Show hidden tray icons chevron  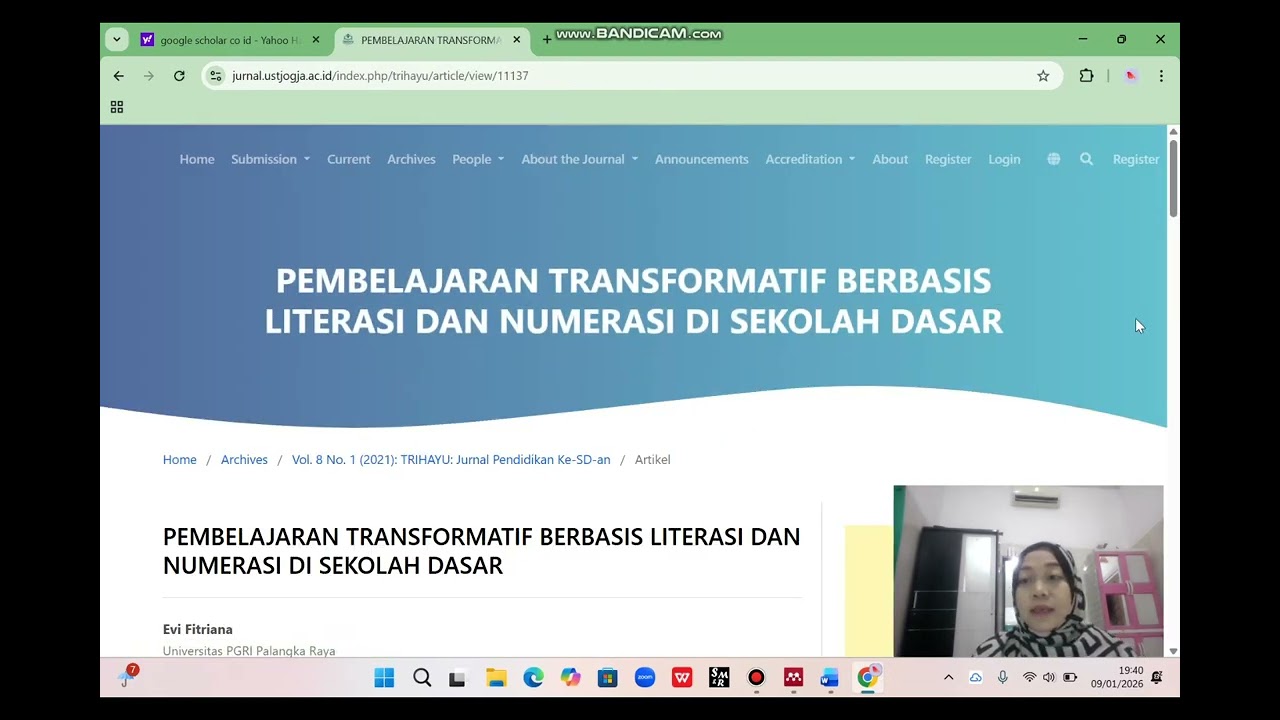(x=948, y=678)
